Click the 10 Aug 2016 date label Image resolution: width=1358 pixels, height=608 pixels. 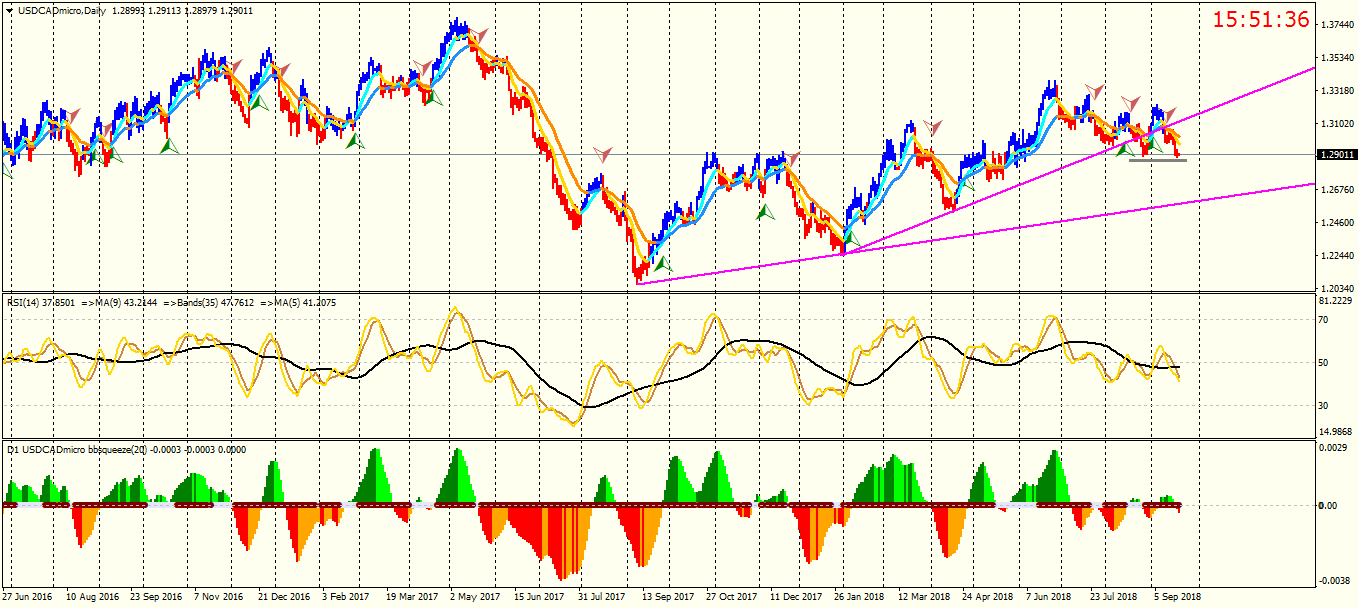pyautogui.click(x=92, y=597)
